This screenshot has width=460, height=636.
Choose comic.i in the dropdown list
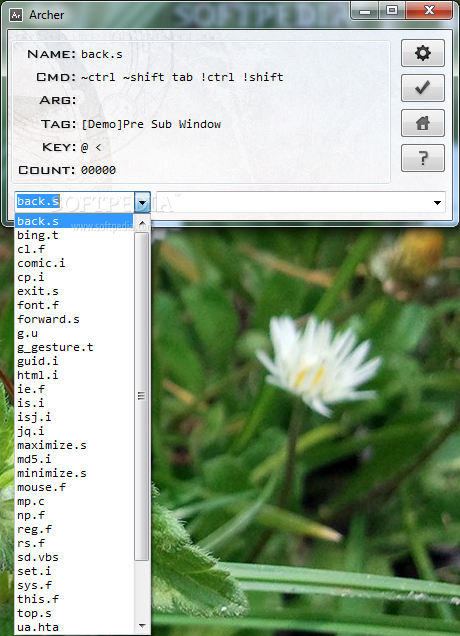pyautogui.click(x=74, y=263)
